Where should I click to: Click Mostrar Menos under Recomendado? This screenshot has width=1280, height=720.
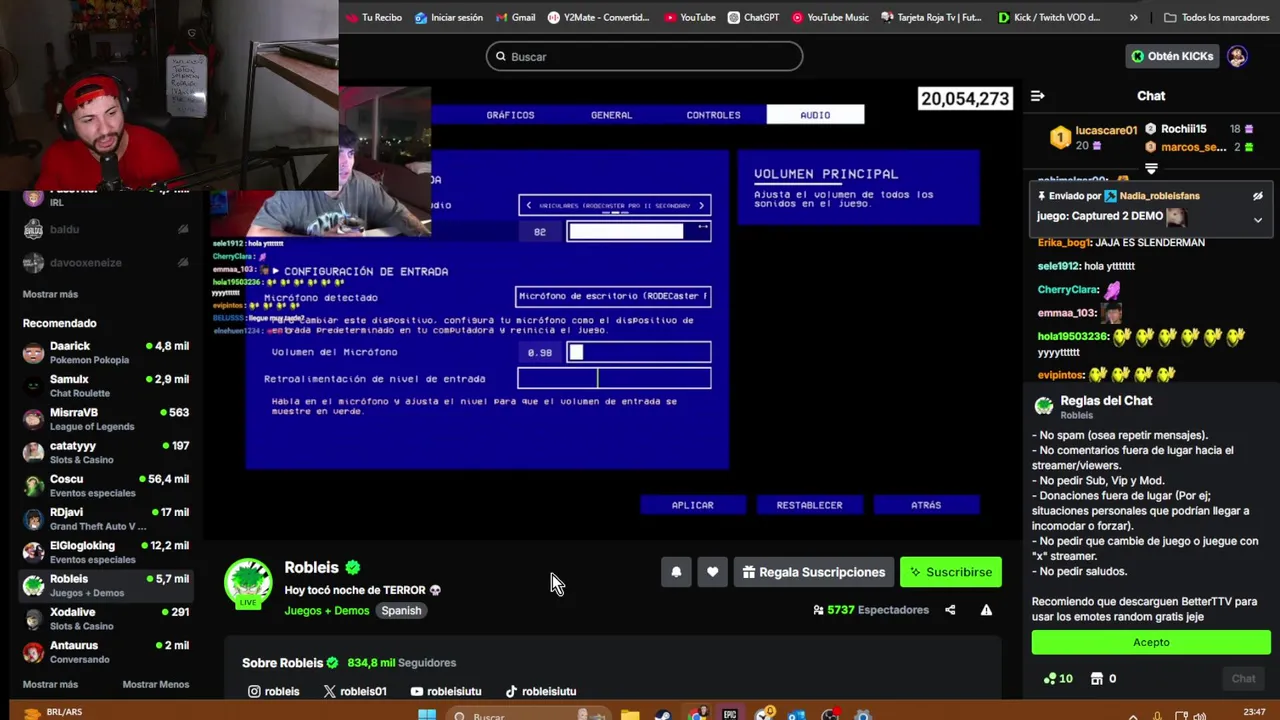pyautogui.click(x=156, y=684)
